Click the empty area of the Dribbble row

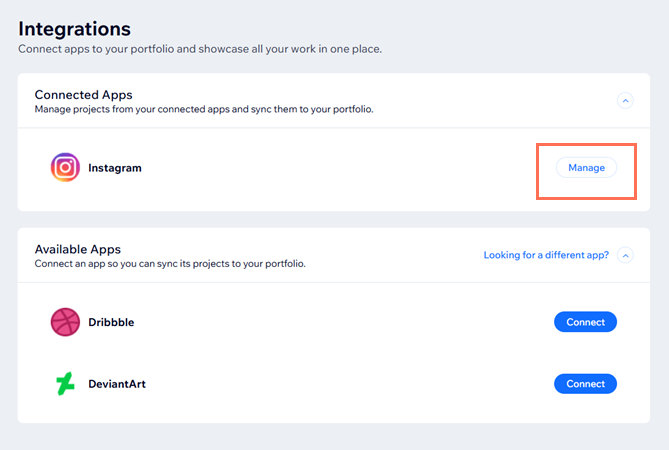341,322
